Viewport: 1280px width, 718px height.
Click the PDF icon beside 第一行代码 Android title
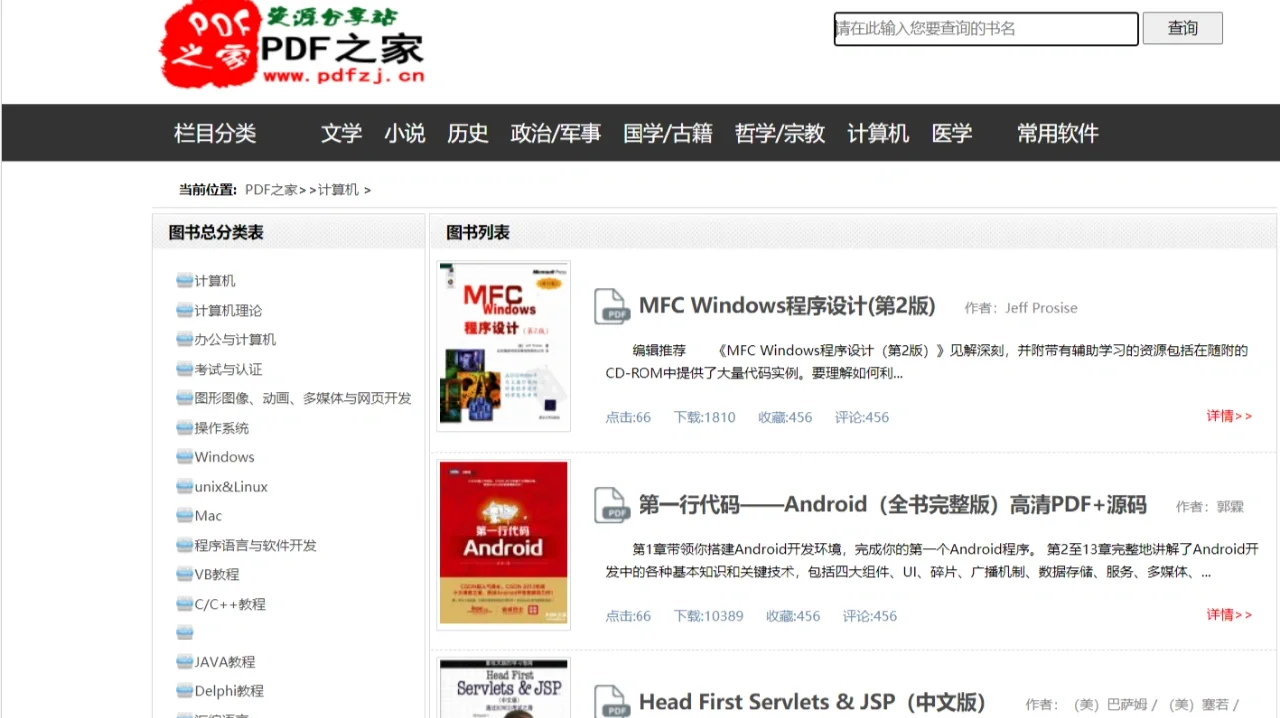[x=612, y=505]
